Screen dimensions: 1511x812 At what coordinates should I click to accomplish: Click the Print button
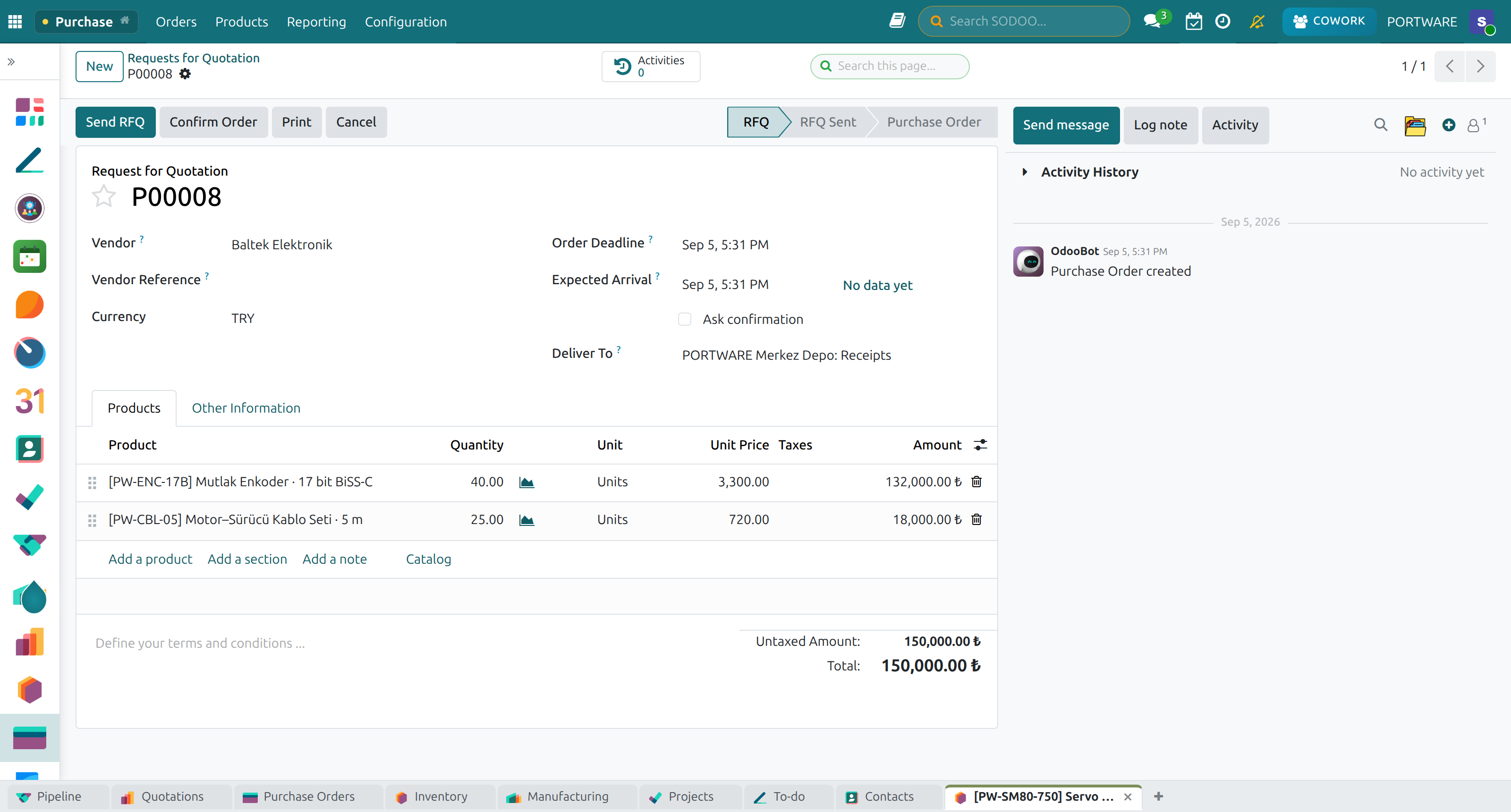coord(296,122)
